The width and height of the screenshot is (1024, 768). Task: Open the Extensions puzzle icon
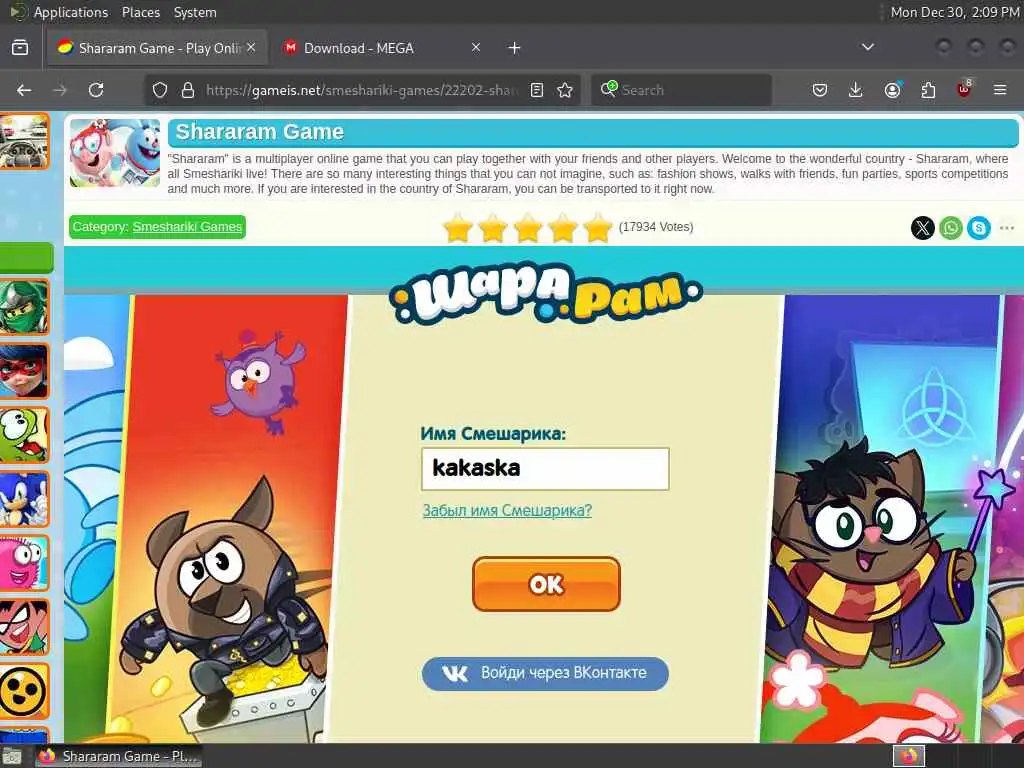928,90
